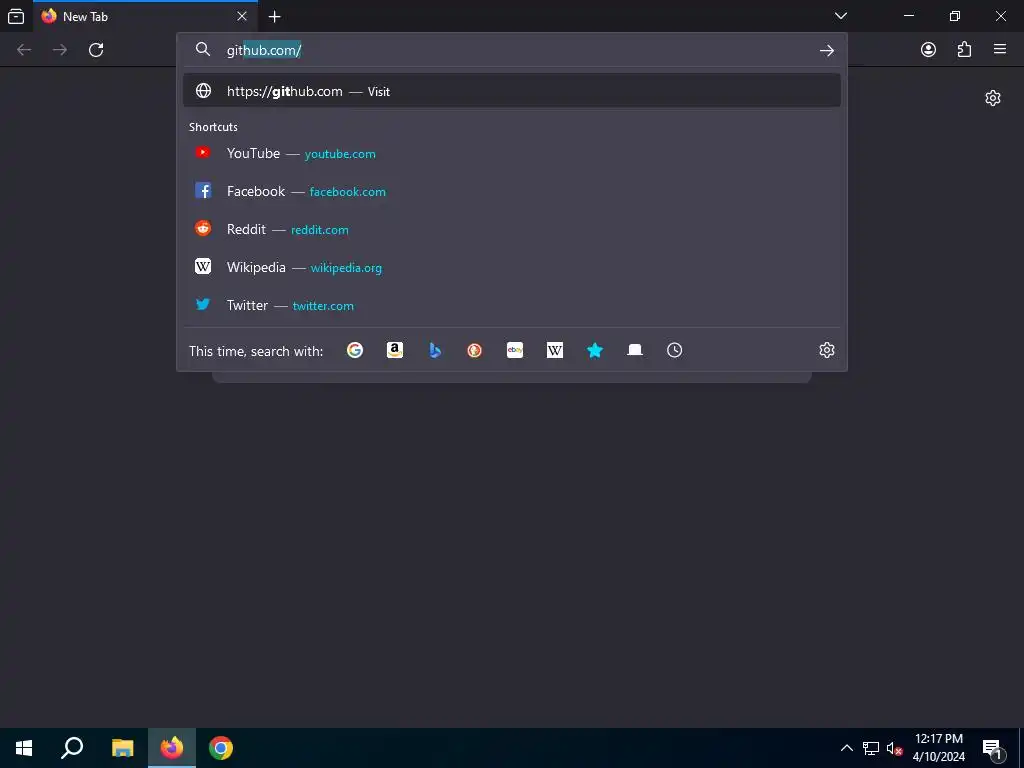Select the YouTube shortcut suggestion
Viewport: 1024px width, 768px height.
point(512,153)
